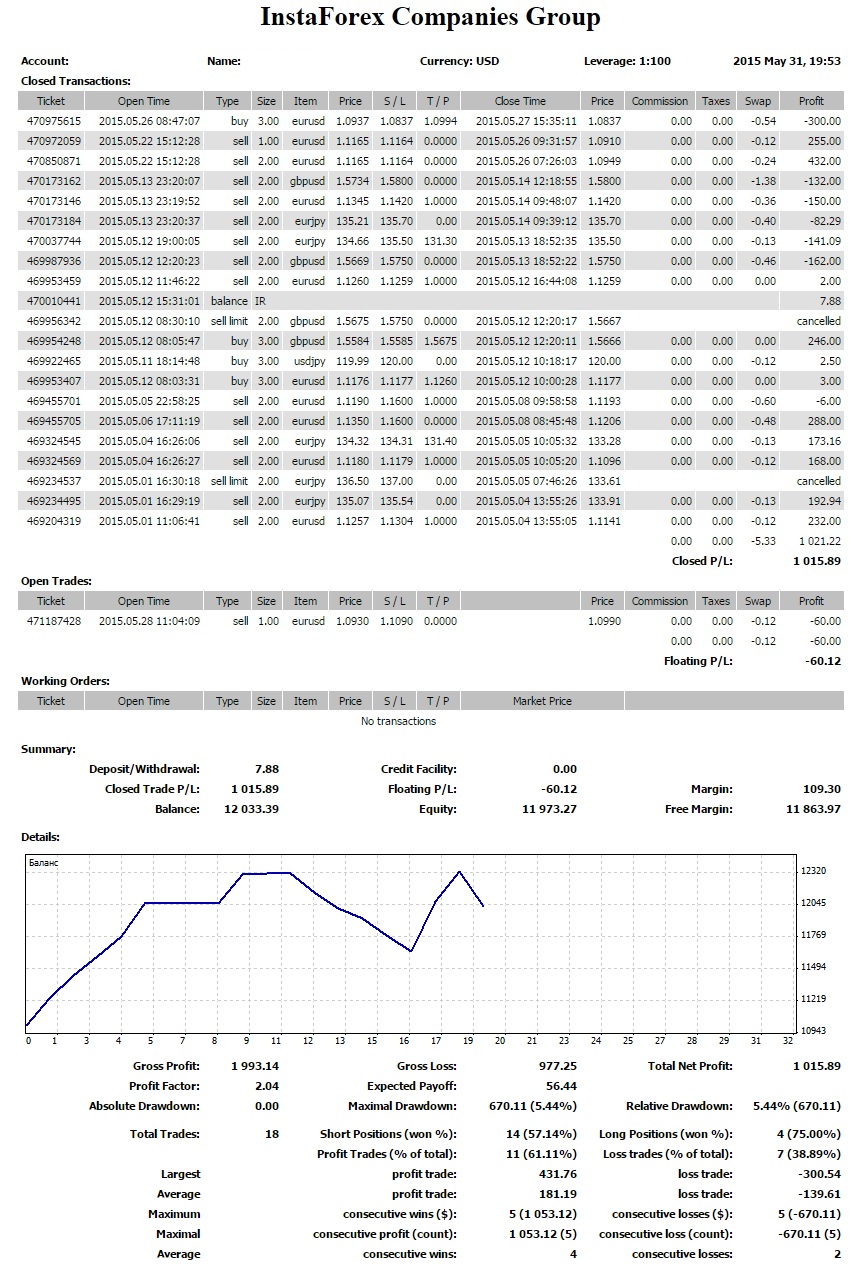The height and width of the screenshot is (1276, 865).
Task: Click Loss trades value 7 (38.89%)
Action: coord(808,1154)
